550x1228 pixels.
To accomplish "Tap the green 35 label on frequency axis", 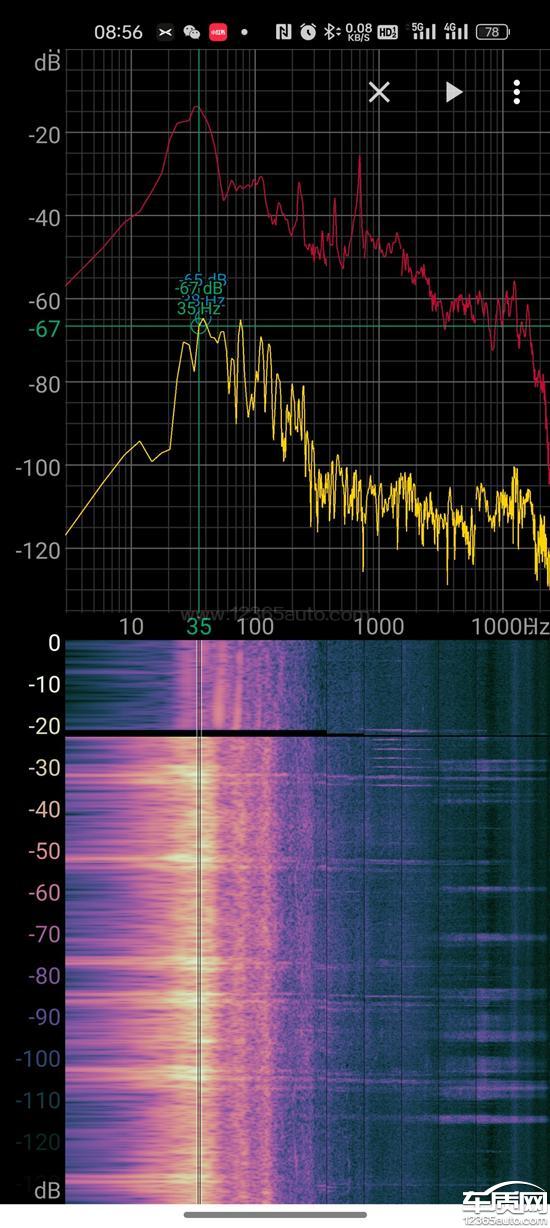I will coord(199,627).
